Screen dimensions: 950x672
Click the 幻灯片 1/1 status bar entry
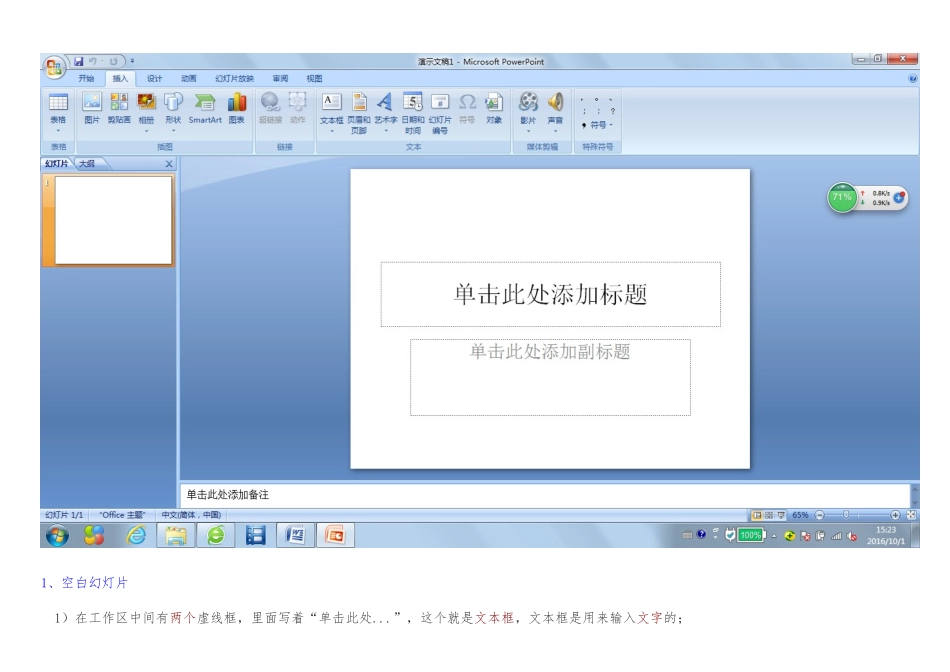pos(64,514)
